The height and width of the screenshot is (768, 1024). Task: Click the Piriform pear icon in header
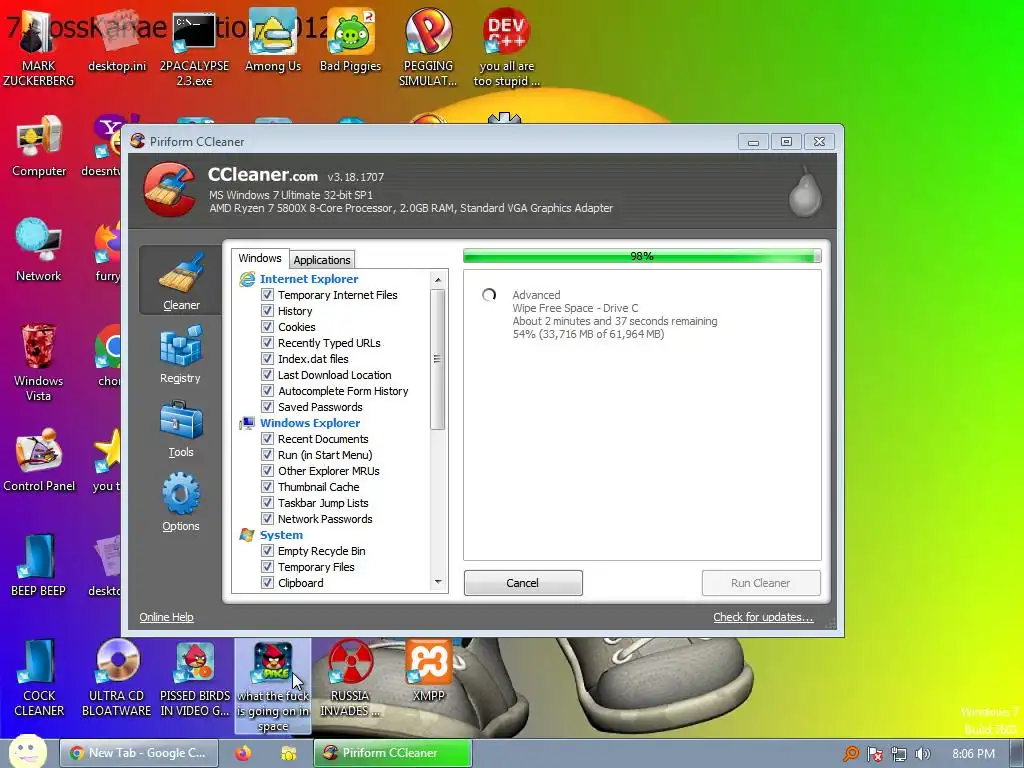(x=805, y=192)
